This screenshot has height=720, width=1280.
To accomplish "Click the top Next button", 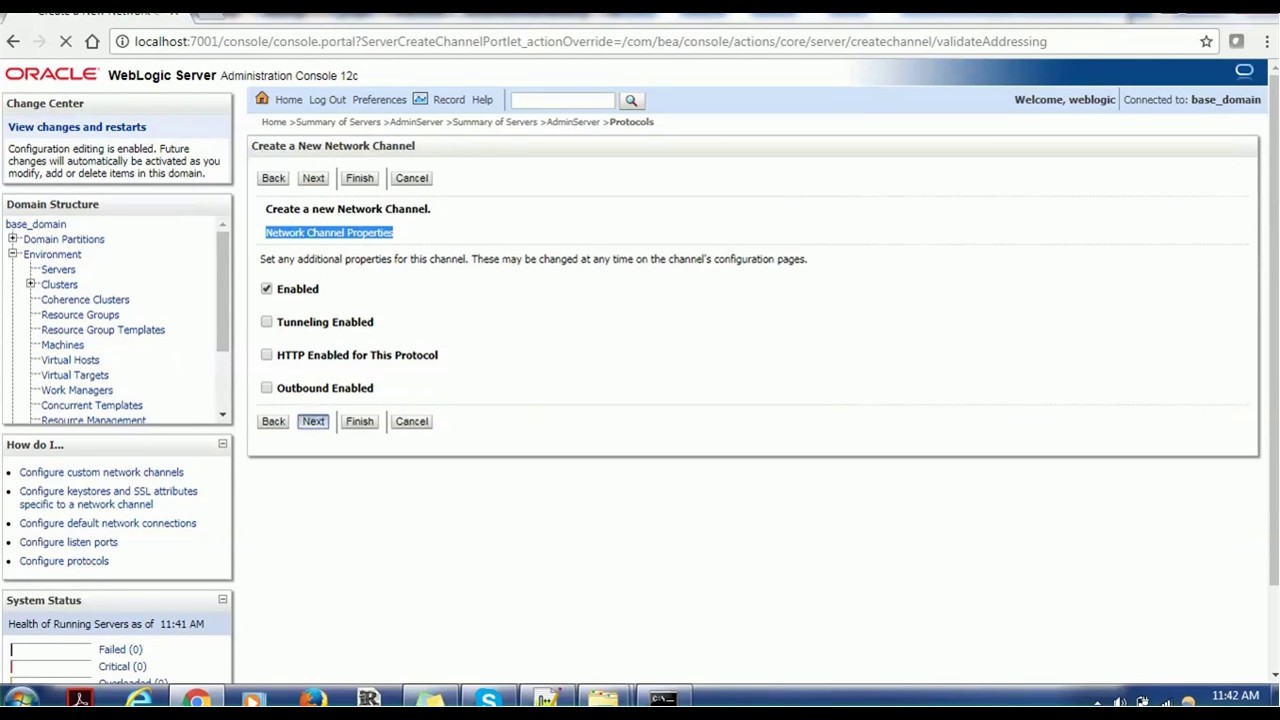I will coord(313,178).
